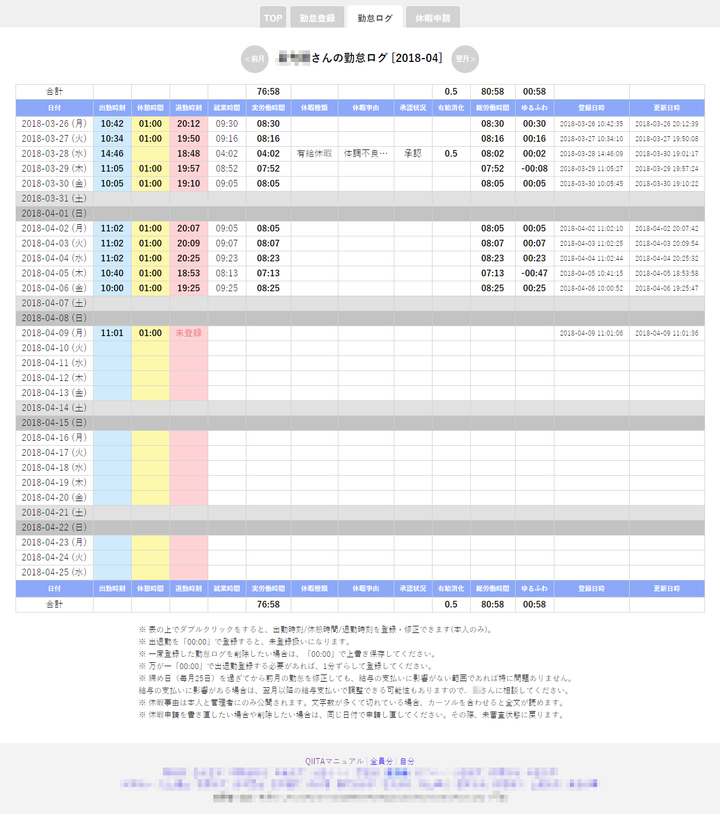
Task: Click the bottom 合計 label
Action: (x=55, y=604)
